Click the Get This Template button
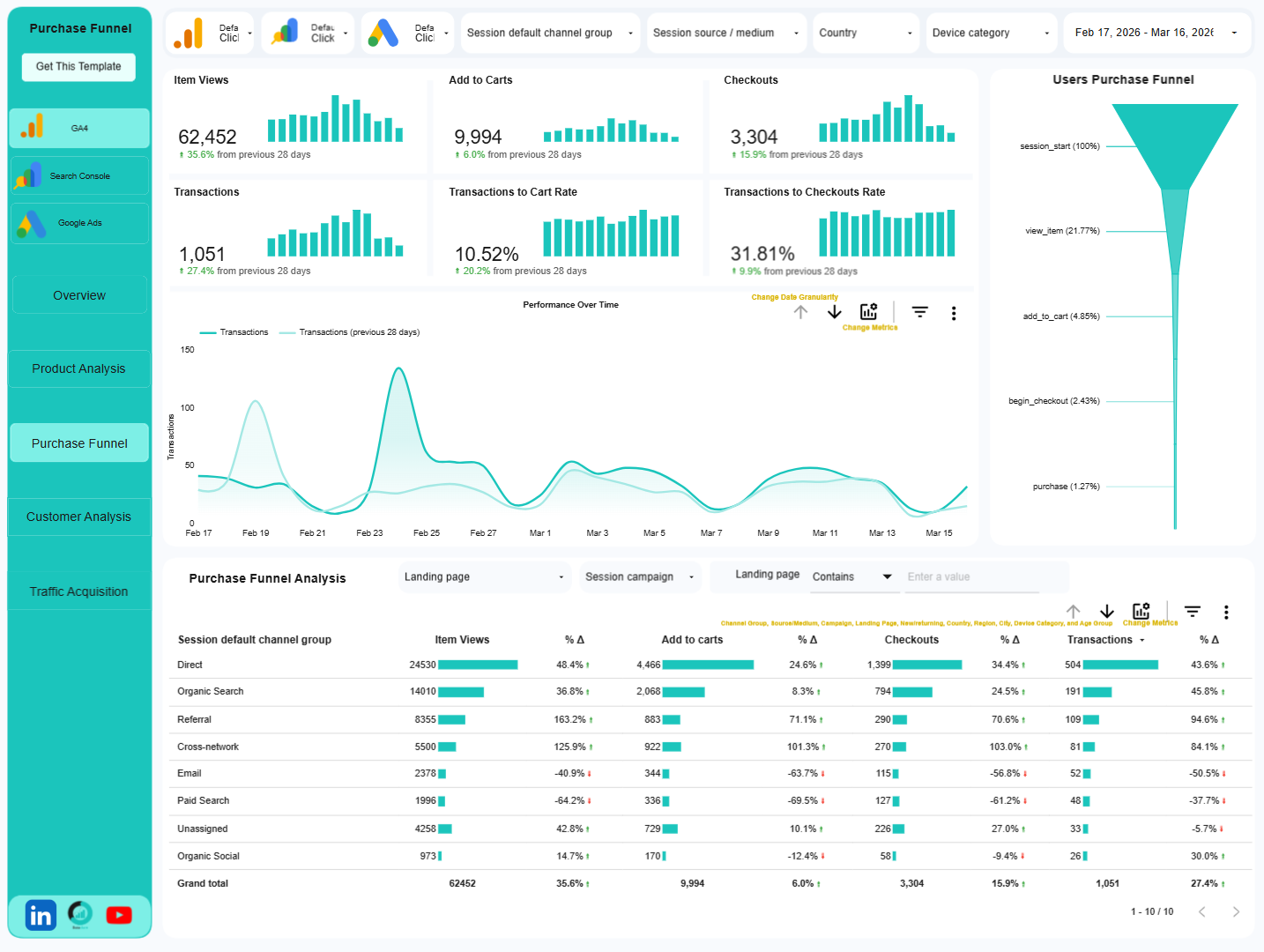1264x952 pixels. pyautogui.click(x=78, y=66)
